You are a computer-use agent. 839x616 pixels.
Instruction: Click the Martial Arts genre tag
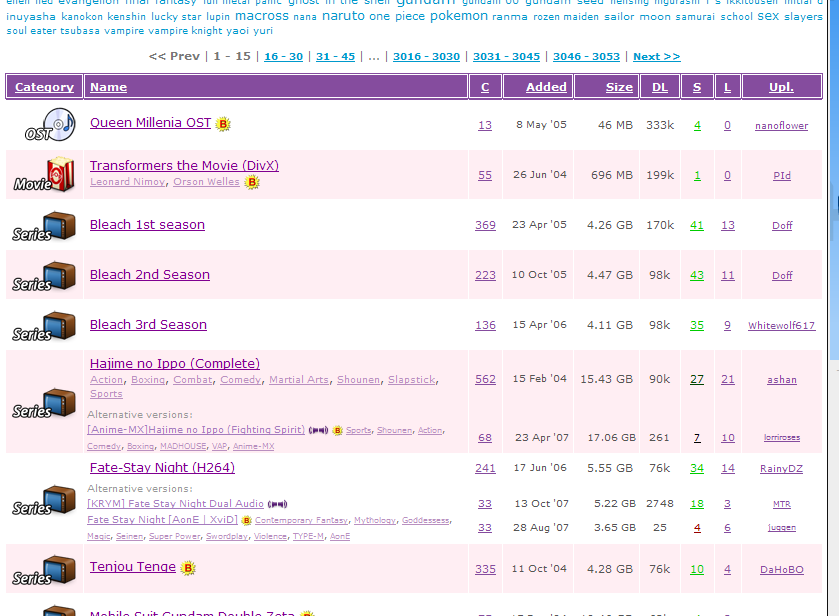click(x=299, y=379)
